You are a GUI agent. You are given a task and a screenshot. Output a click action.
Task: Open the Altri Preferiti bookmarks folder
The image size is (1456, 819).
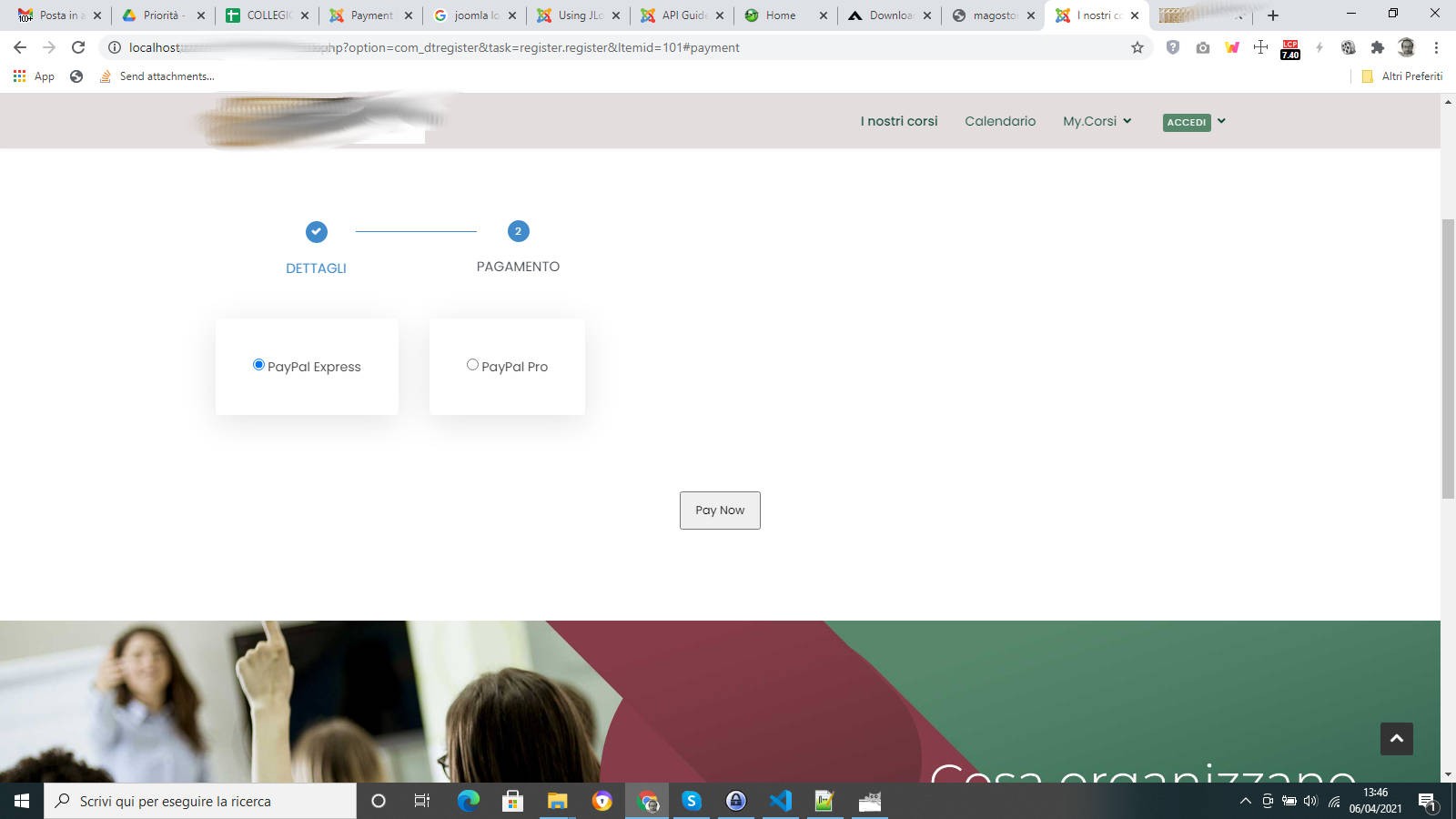click(x=1401, y=76)
